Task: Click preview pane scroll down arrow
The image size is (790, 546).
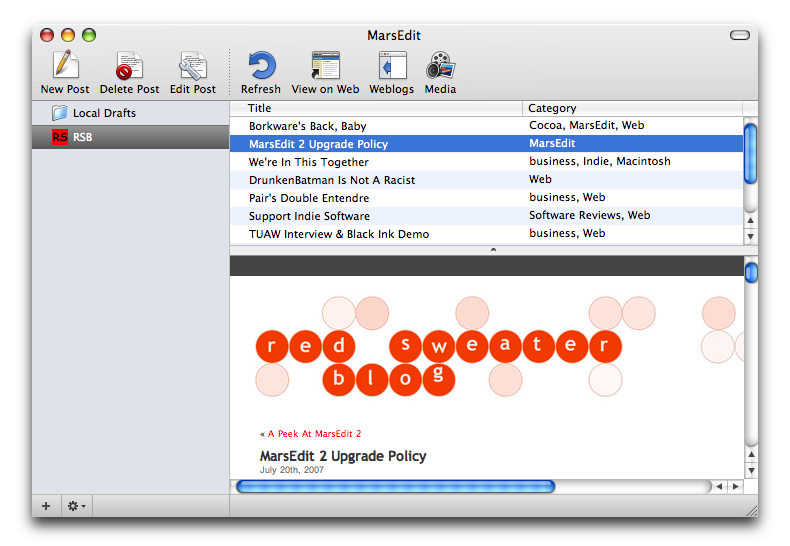Action: coord(751,470)
